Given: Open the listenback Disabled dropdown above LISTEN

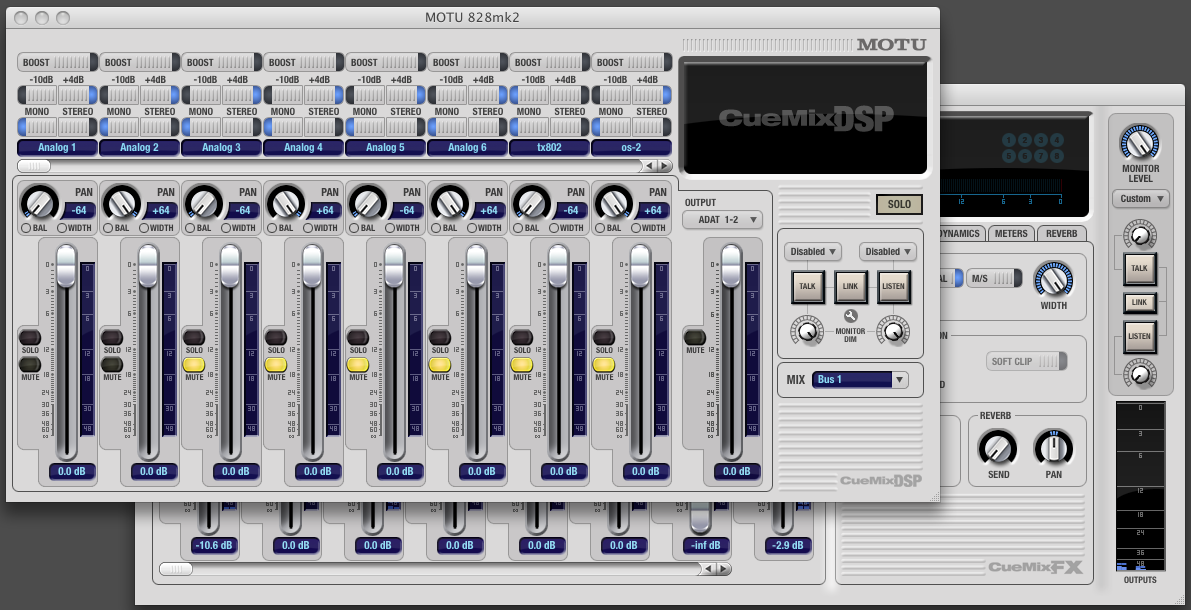Looking at the screenshot, I should coord(888,251).
